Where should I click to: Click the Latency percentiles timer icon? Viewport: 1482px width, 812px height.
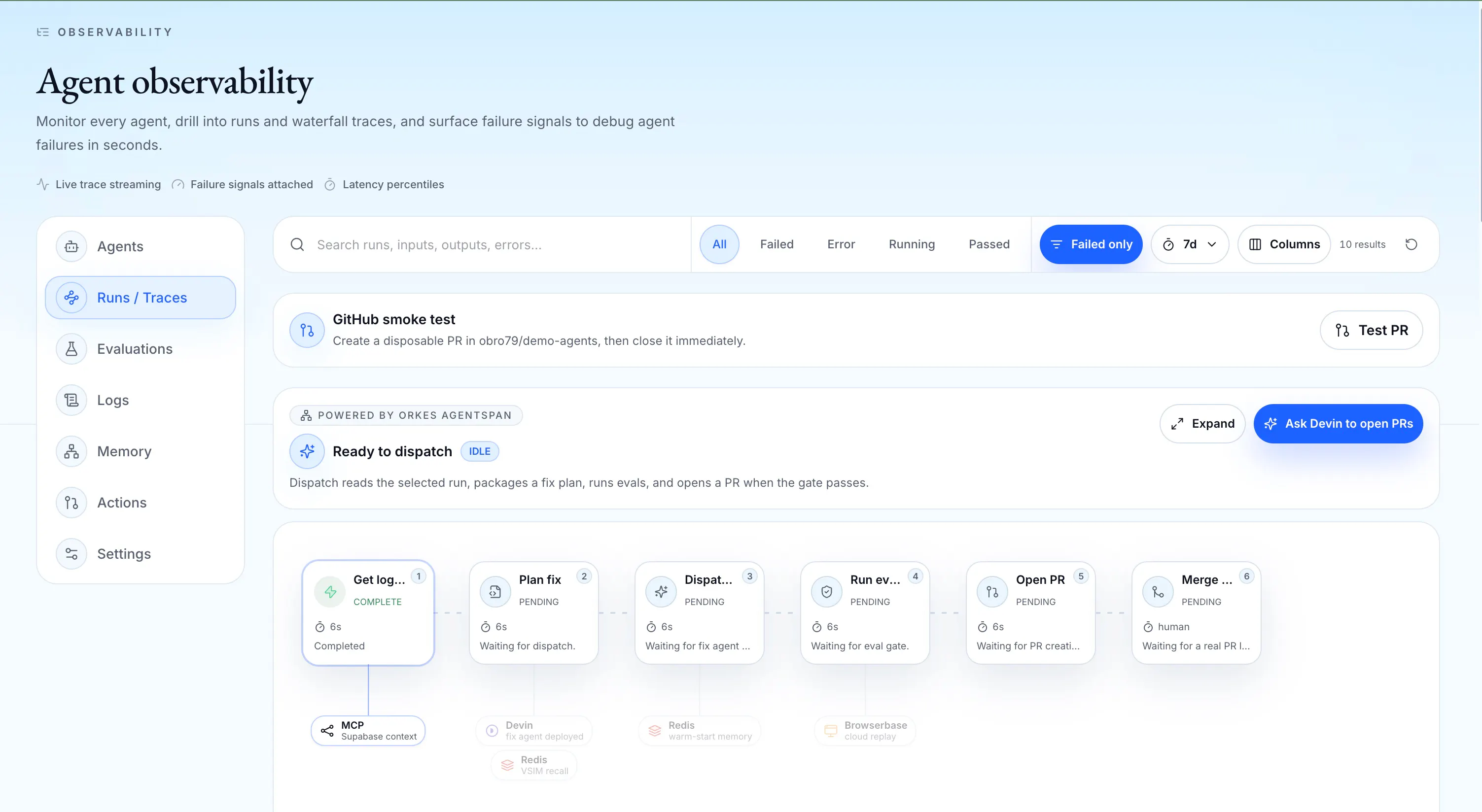coord(330,185)
